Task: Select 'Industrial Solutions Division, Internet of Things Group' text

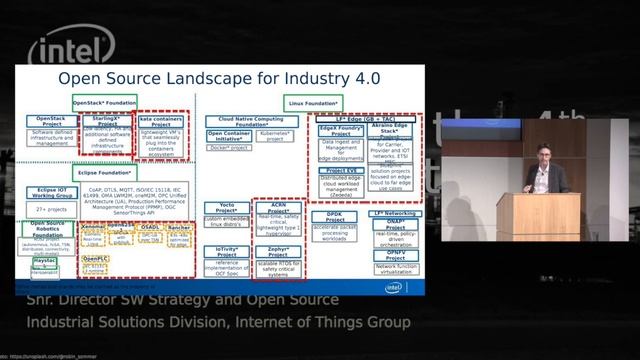Action: click(x=219, y=322)
